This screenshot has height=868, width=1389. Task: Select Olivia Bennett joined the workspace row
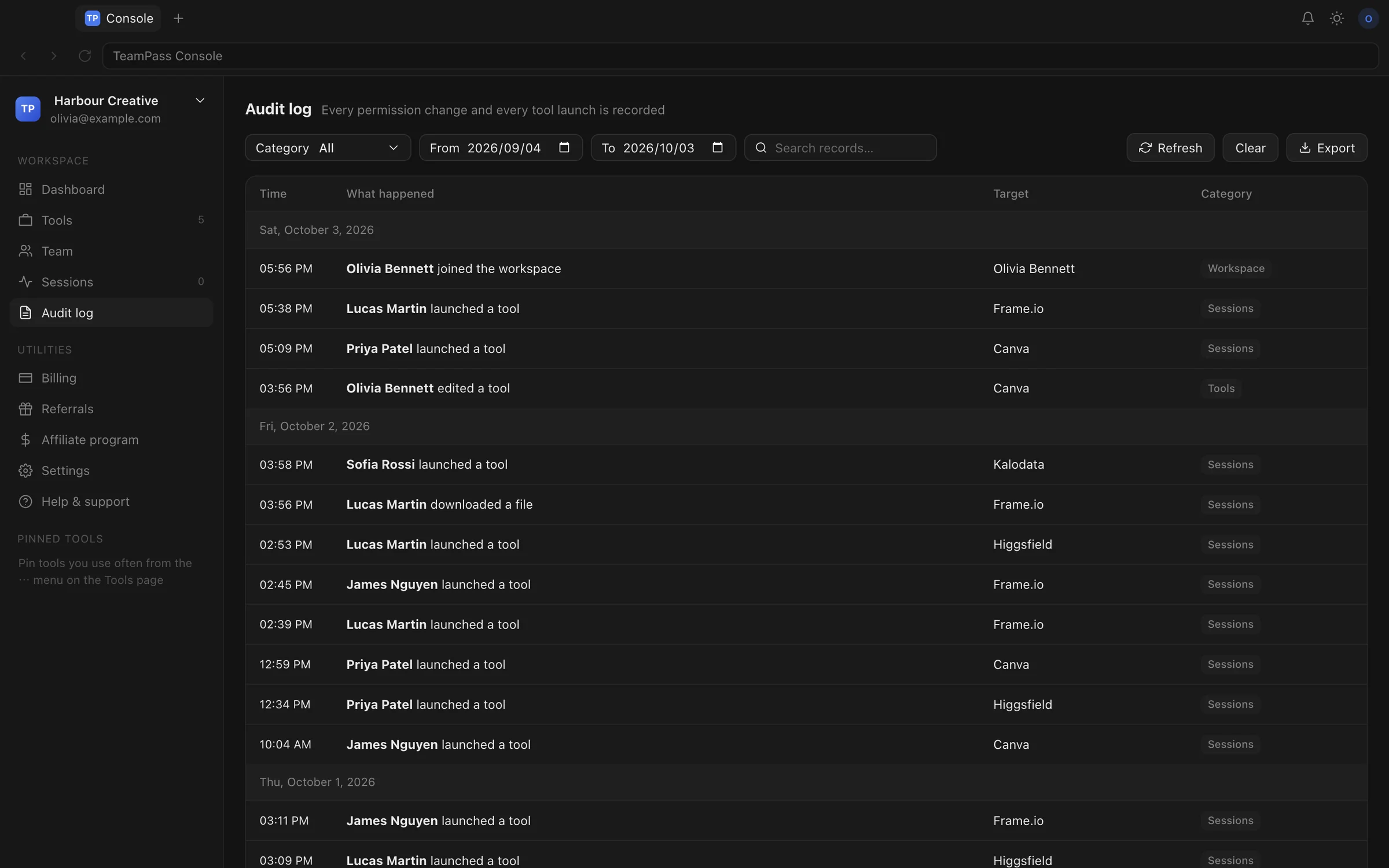tap(806, 269)
